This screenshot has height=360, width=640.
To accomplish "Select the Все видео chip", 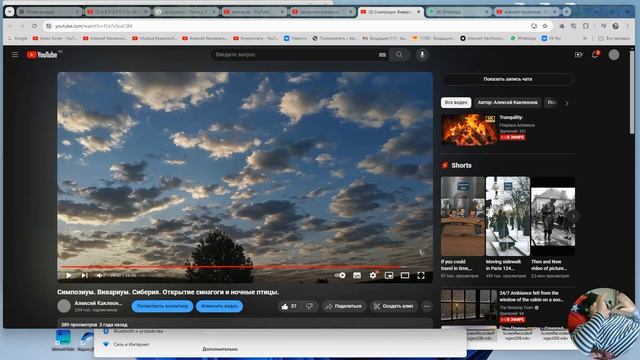I will [x=456, y=102].
